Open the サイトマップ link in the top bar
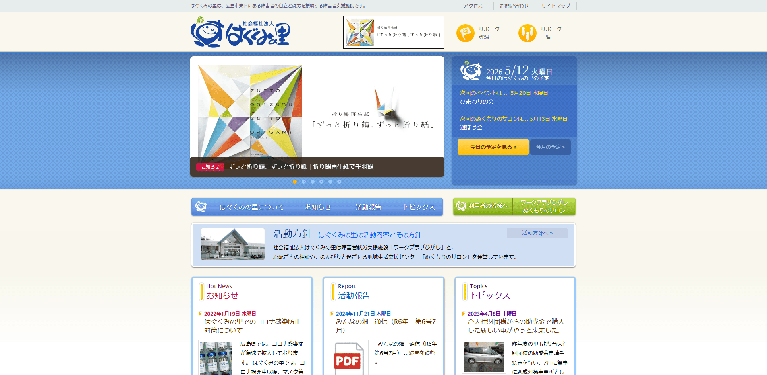The height and width of the screenshot is (375, 767). [556, 6]
